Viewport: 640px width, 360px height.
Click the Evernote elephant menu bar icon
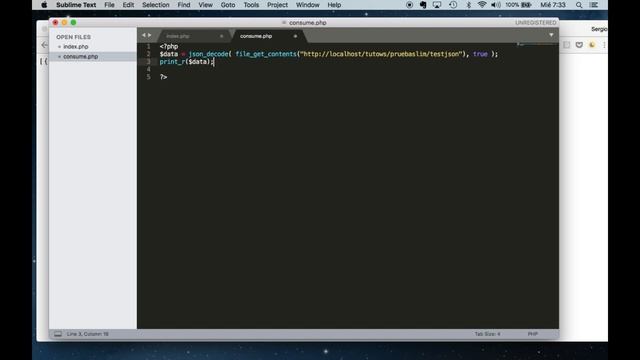[423, 5]
